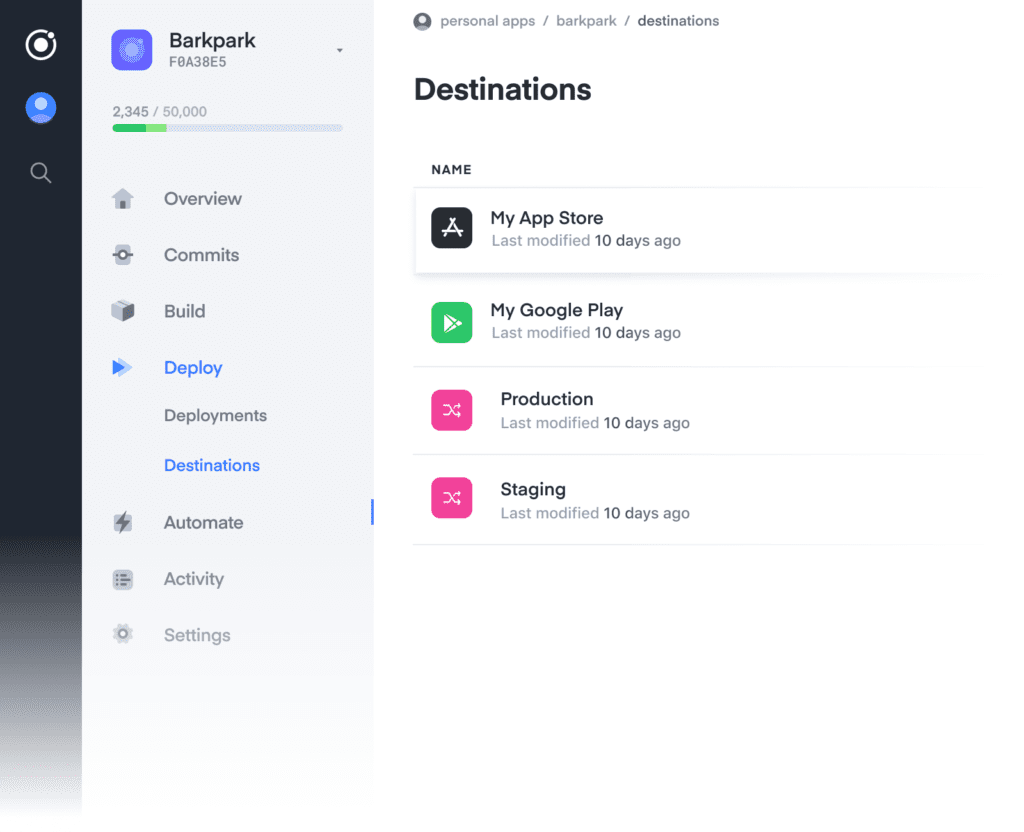Switch to the Deployments section under Deploy

click(215, 415)
